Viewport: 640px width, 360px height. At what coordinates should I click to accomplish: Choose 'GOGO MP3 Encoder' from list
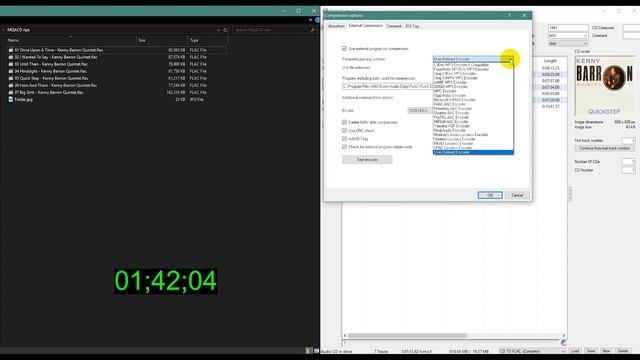451,87
